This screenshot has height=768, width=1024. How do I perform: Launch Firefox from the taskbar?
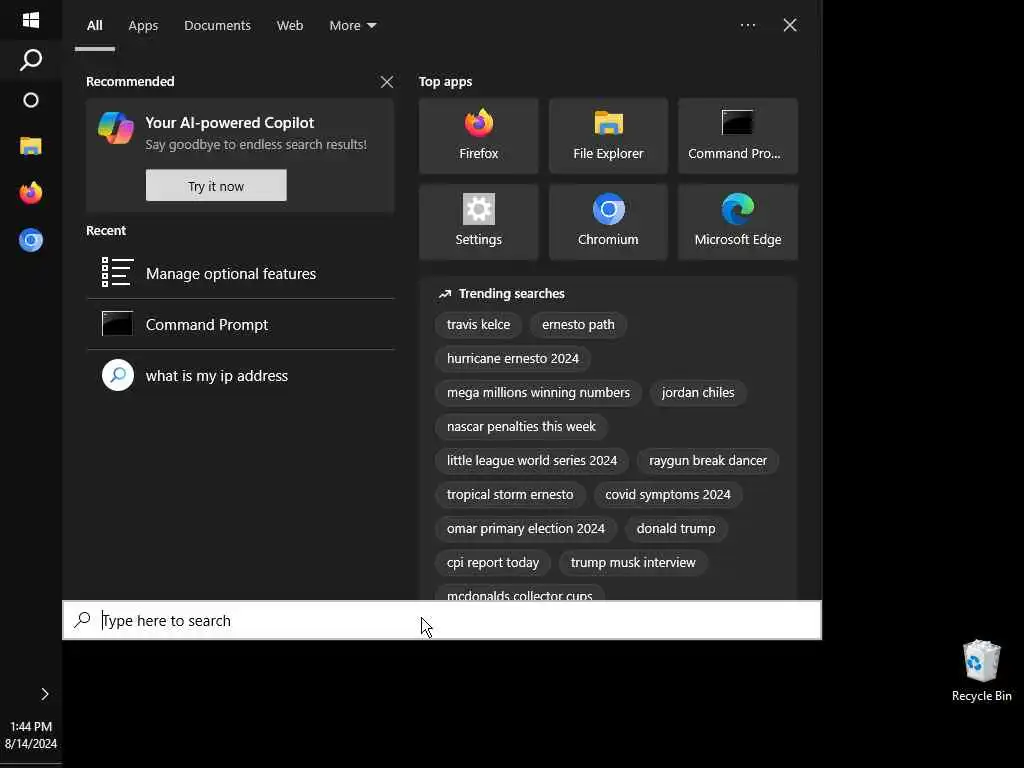point(31,193)
